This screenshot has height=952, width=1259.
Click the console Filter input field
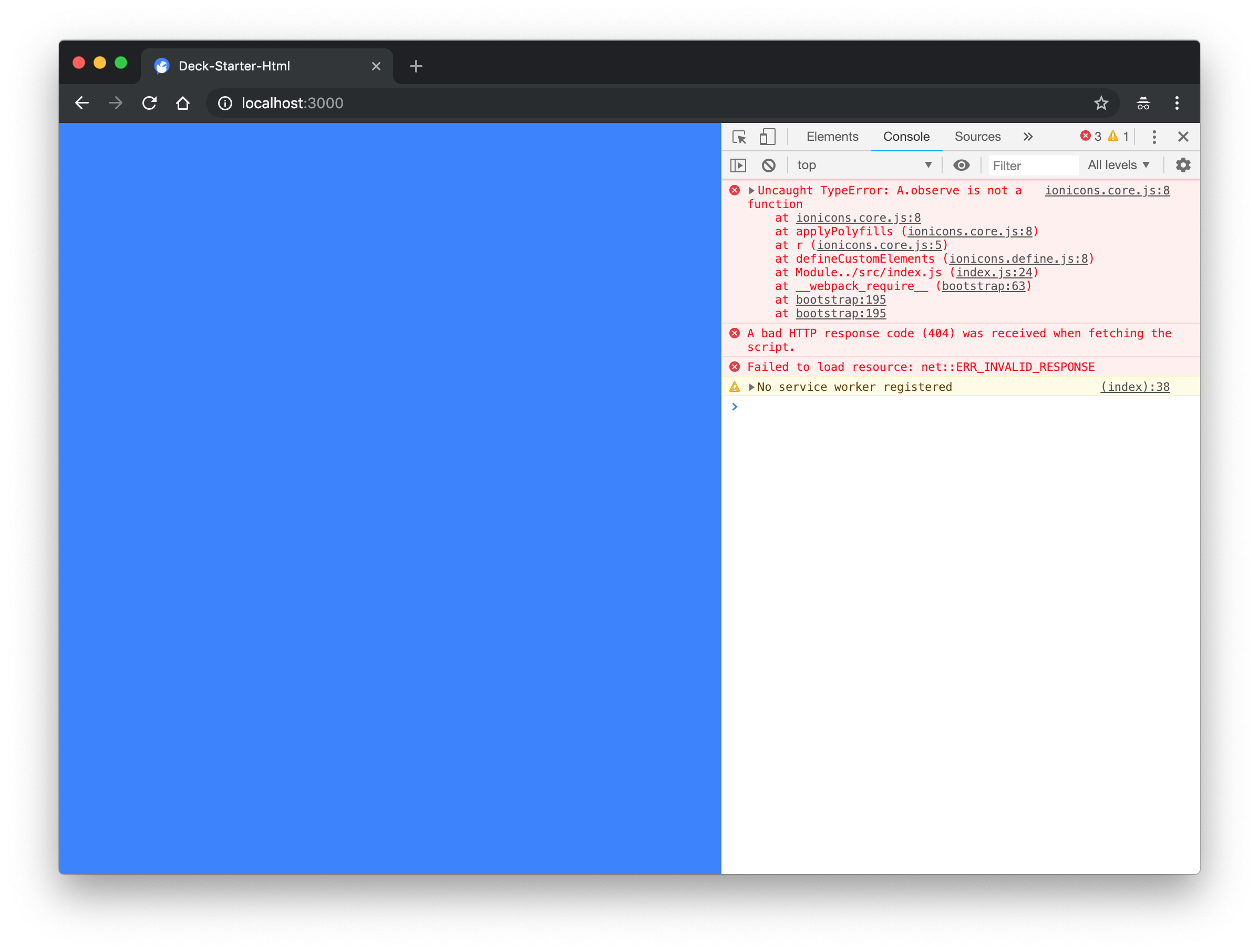coord(1033,165)
